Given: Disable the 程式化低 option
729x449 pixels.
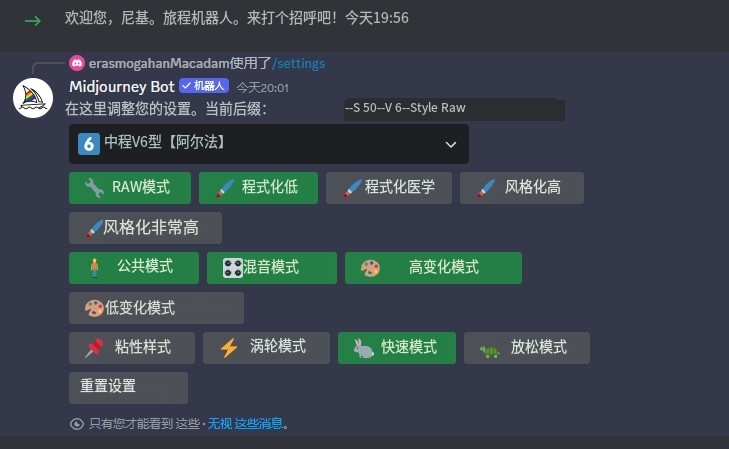Looking at the screenshot, I should (x=258, y=188).
